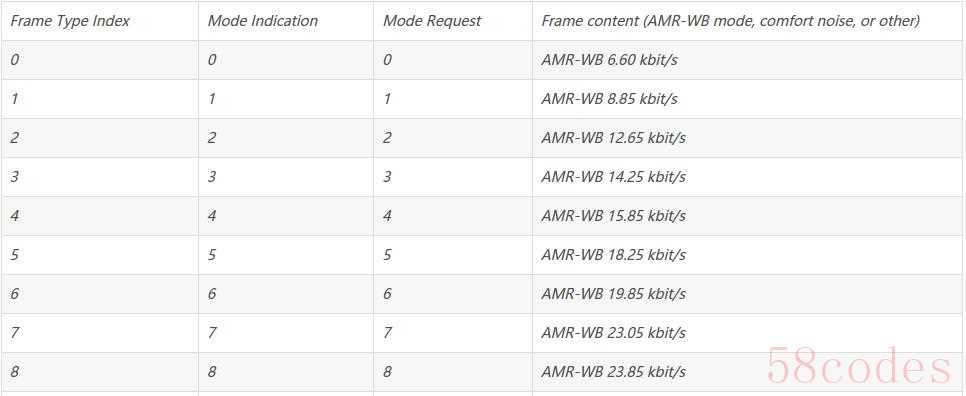This screenshot has height=396, width=966.
Task: Click Mode Request value 2
Action: coord(387,138)
